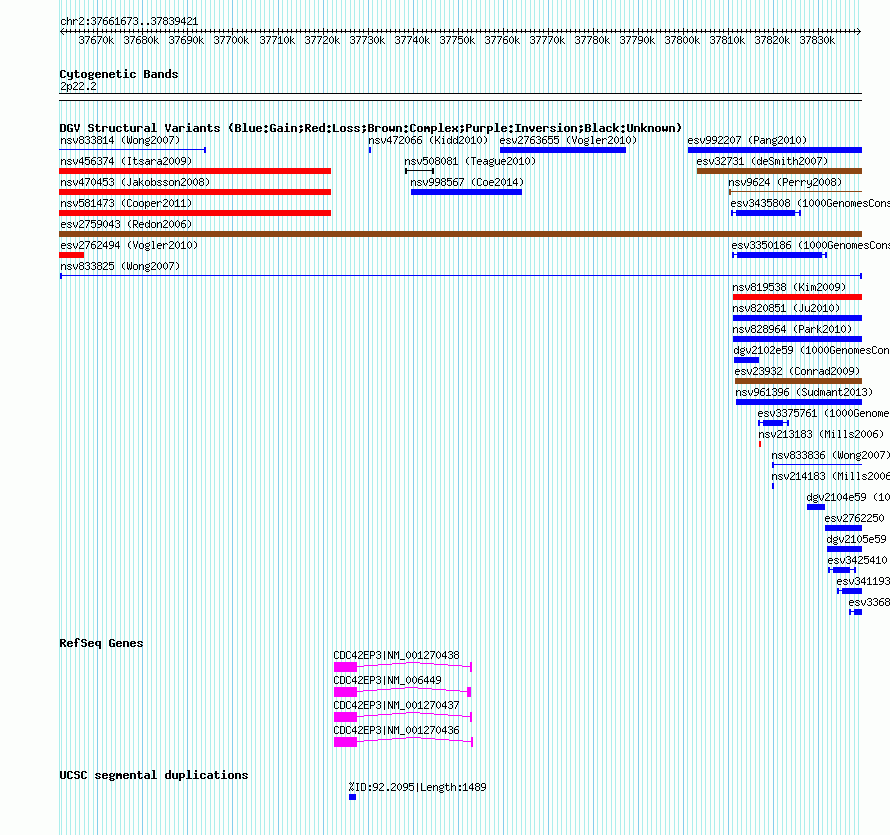Open the nsv833825 (Wong2007) variant label
Viewport: 890px width, 835px height.
pyautogui.click(x=120, y=266)
